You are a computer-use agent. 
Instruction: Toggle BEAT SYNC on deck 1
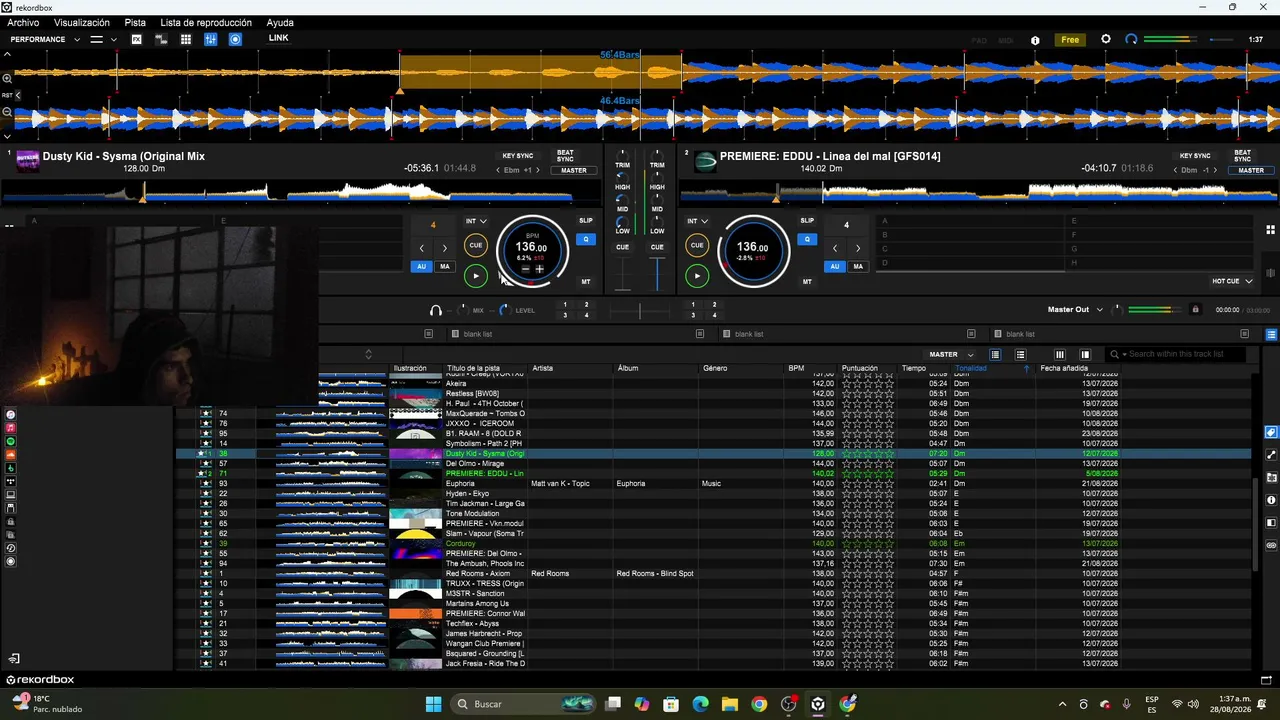pos(565,156)
